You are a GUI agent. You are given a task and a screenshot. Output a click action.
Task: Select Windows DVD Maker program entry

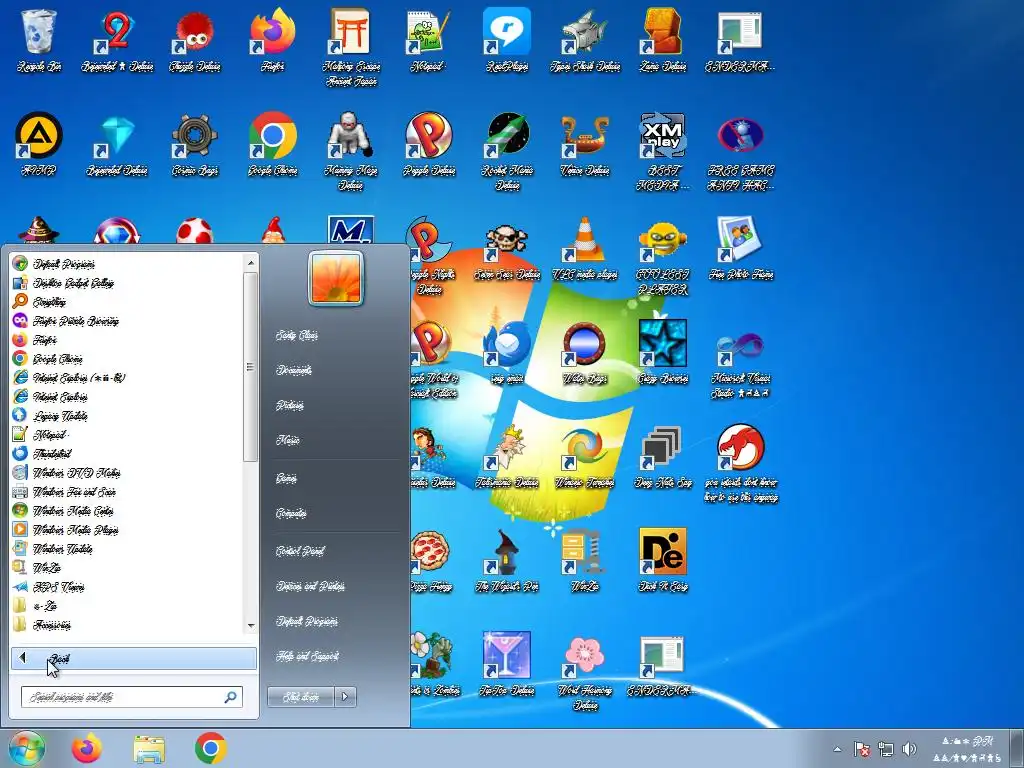[x=127, y=473]
